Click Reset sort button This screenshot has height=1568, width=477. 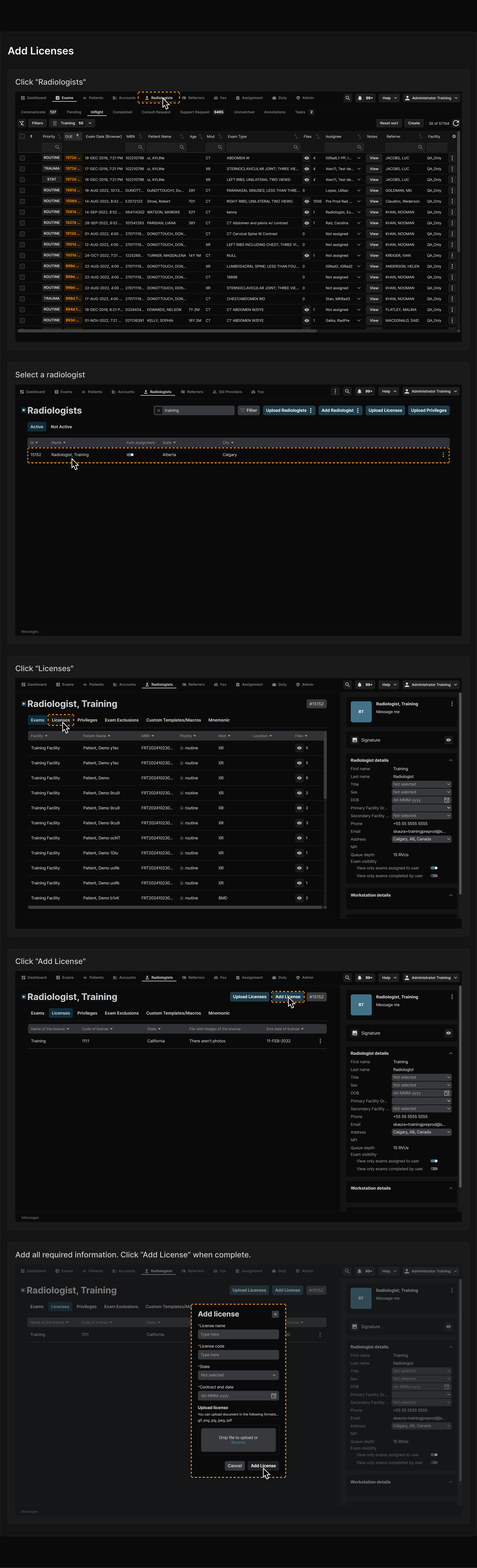pyautogui.click(x=389, y=123)
